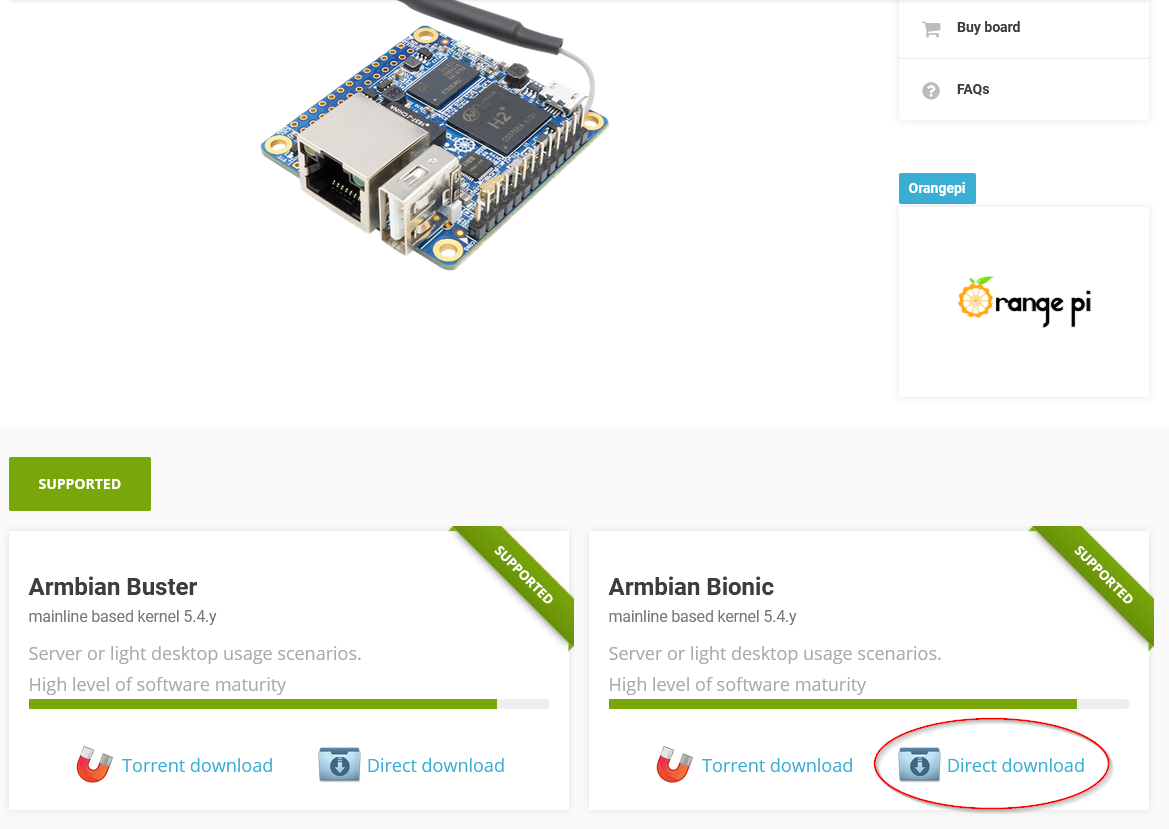The height and width of the screenshot is (829, 1169).
Task: Click the magnet icon under Armbian Buster
Action: click(x=95, y=765)
